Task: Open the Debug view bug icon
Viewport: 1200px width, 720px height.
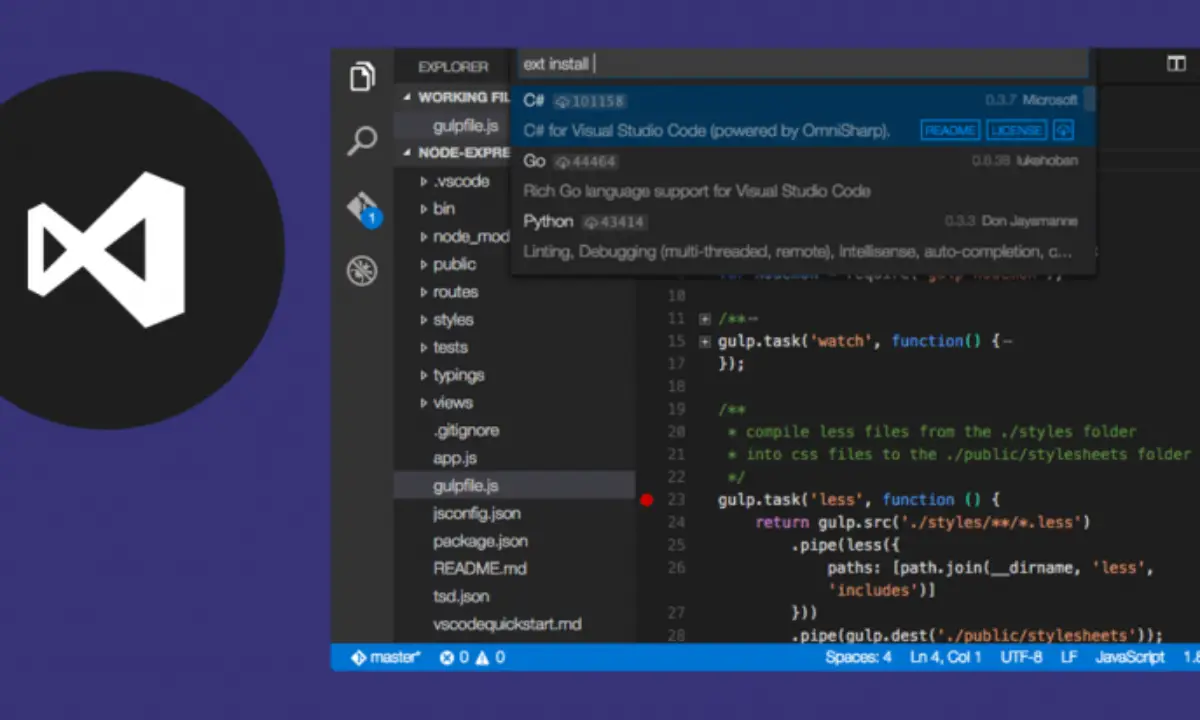Action: tap(362, 270)
